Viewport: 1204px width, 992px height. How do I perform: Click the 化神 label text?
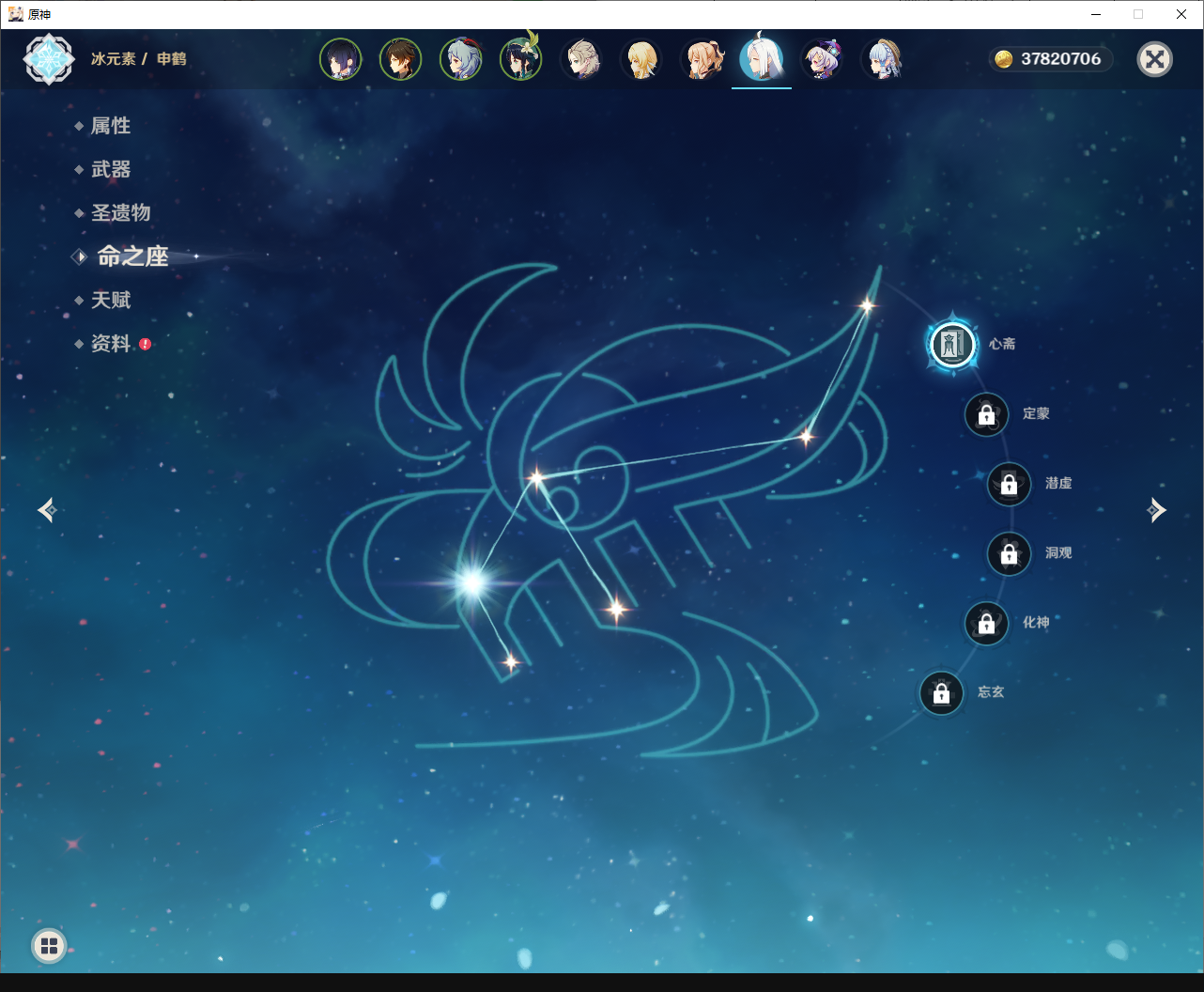tap(1036, 622)
